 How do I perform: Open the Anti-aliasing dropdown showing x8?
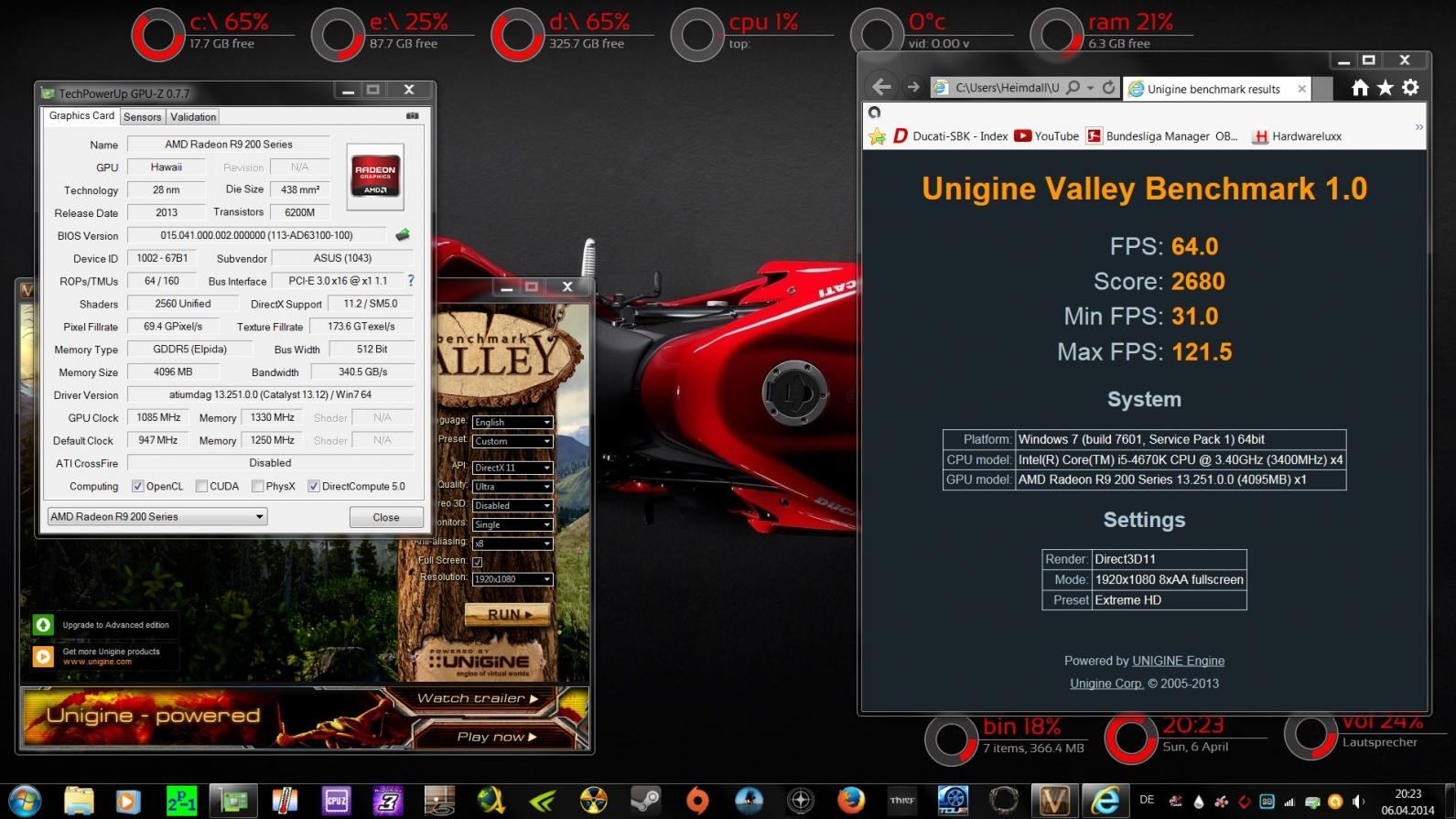point(512,544)
